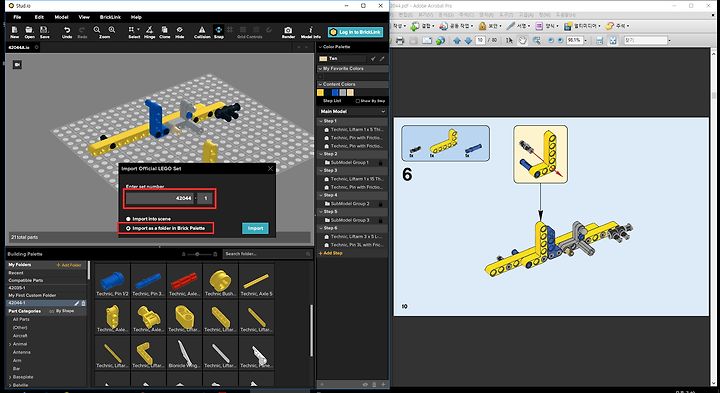Click the print icon in Acrobat
Image resolution: width=720 pixels, height=393 pixels.
coord(399,40)
